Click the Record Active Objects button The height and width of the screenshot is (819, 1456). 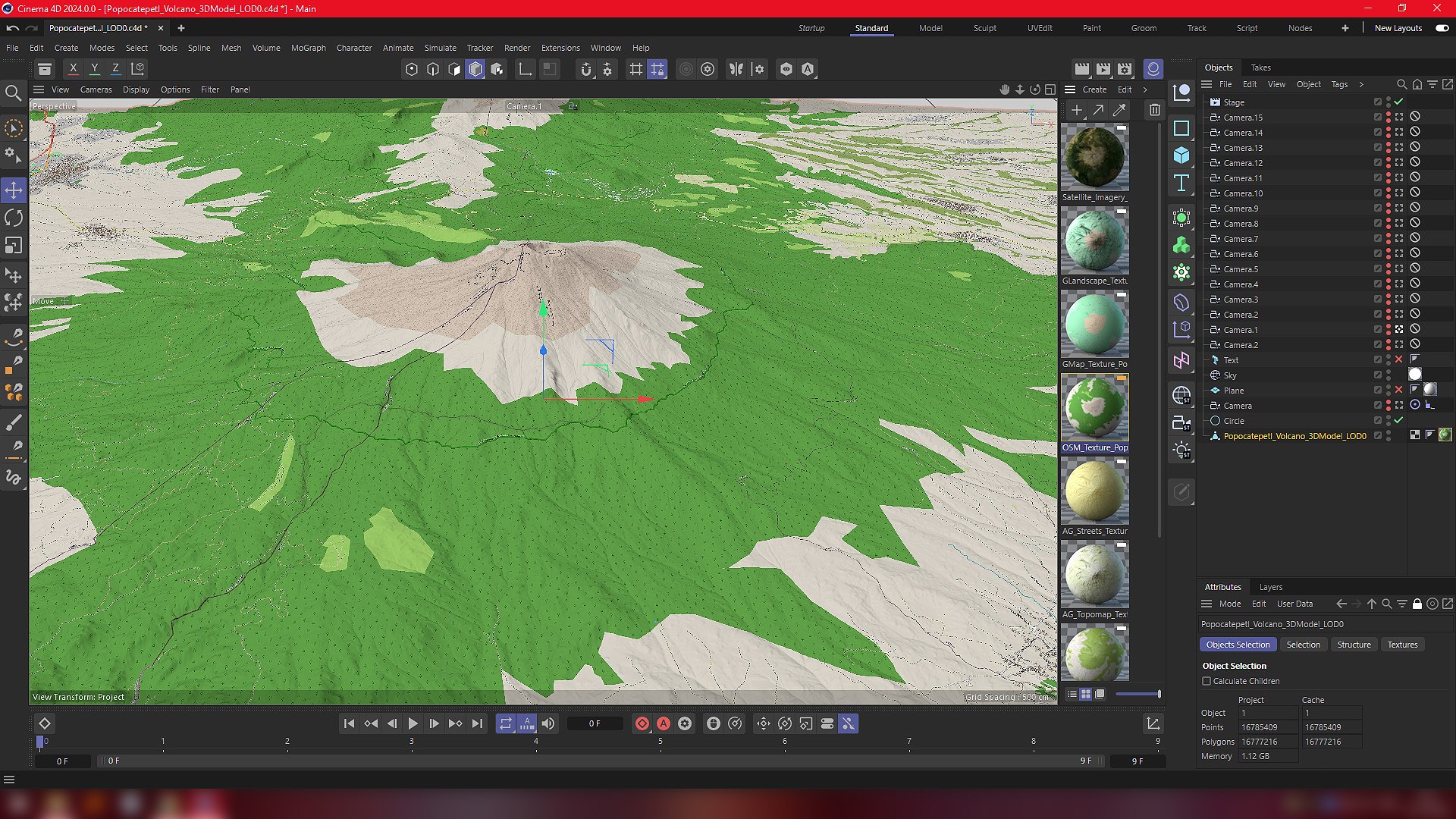642,723
